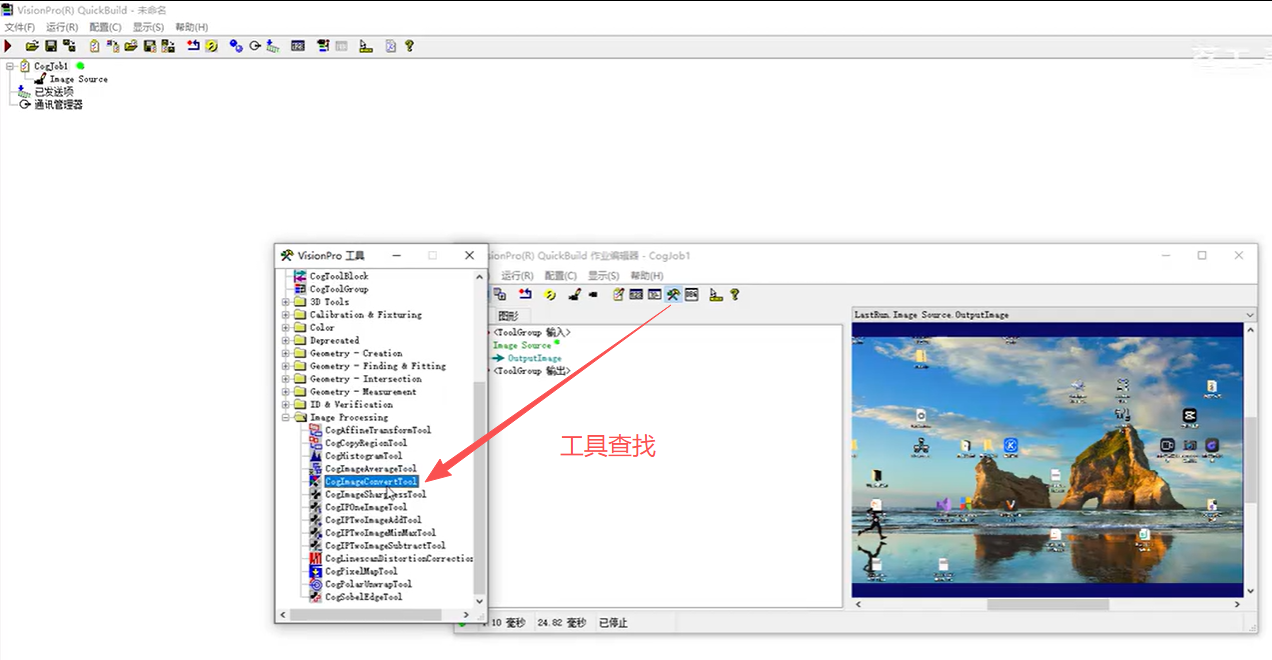Viewport: 1272px width, 660px height.
Task: Select CogImageSharpnessTool in tool list
Action: point(375,495)
